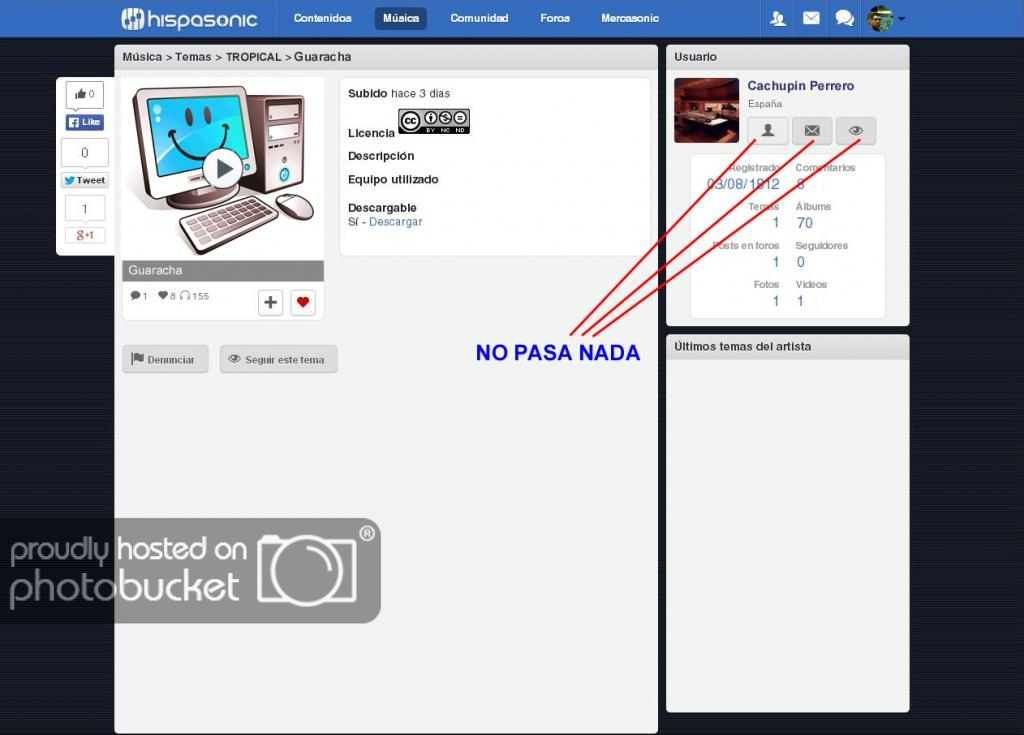Click the headphones listen count icon
This screenshot has width=1024, height=735.
point(194,296)
